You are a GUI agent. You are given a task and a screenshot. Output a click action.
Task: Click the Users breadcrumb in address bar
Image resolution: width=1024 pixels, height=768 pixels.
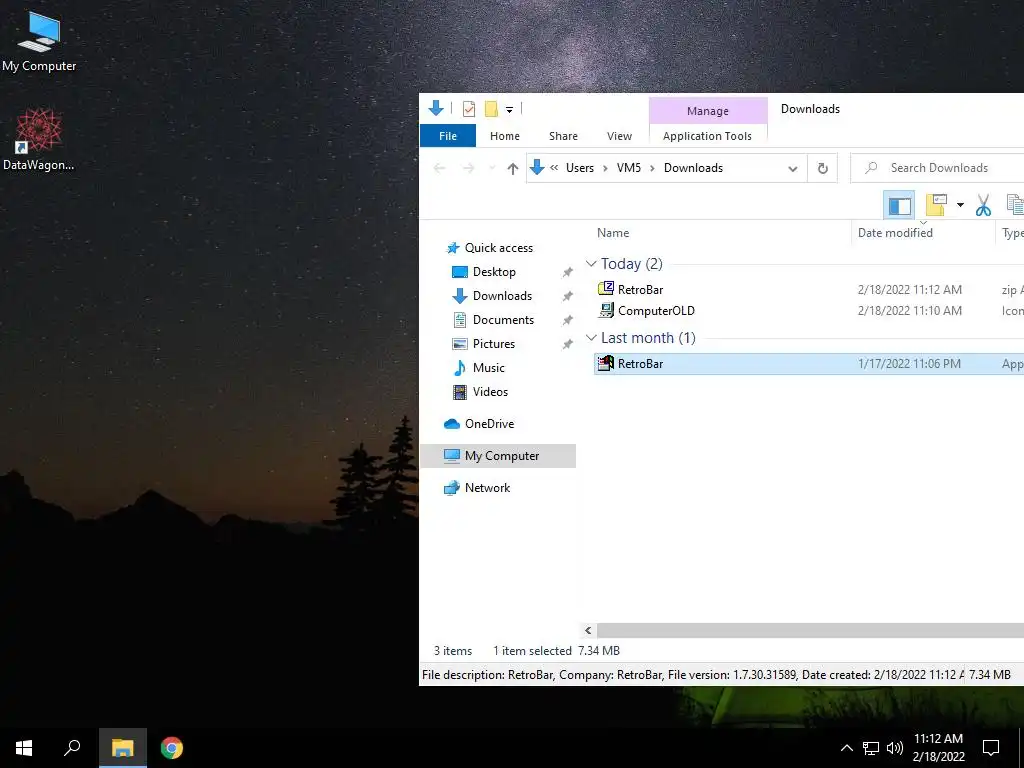coord(580,168)
